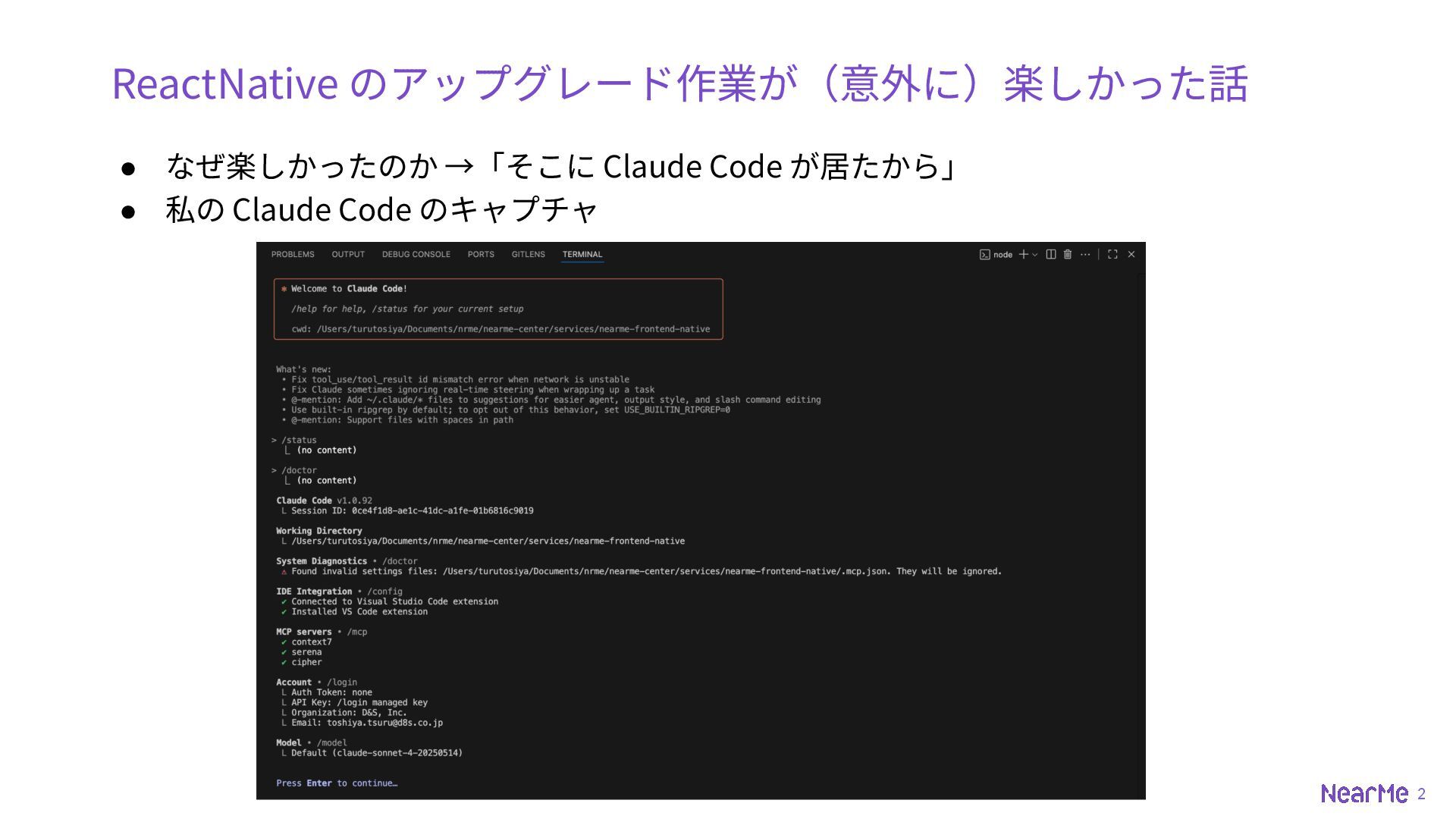
Task: Select the TERMINAL tab
Action: pyautogui.click(x=582, y=255)
